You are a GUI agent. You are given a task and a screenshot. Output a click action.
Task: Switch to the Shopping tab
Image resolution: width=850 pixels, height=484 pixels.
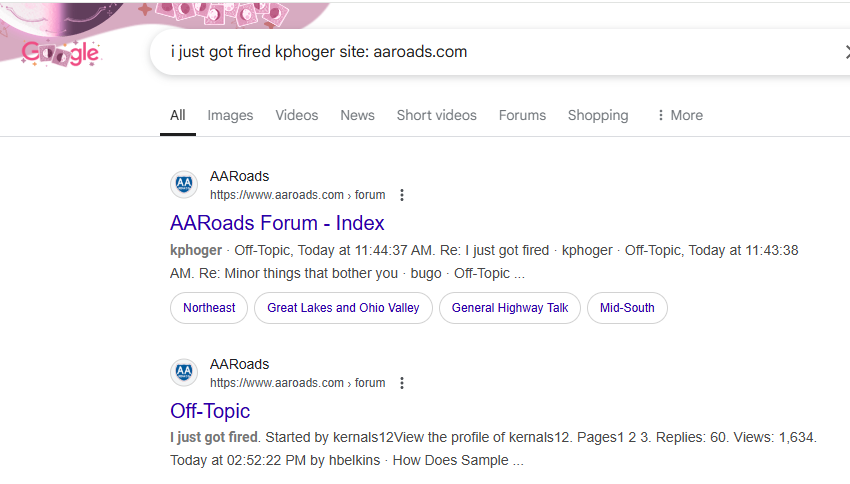tap(598, 115)
